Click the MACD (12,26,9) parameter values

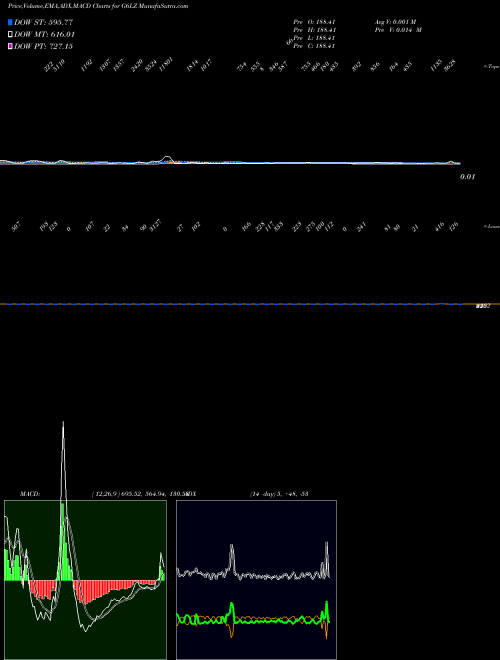point(139,494)
